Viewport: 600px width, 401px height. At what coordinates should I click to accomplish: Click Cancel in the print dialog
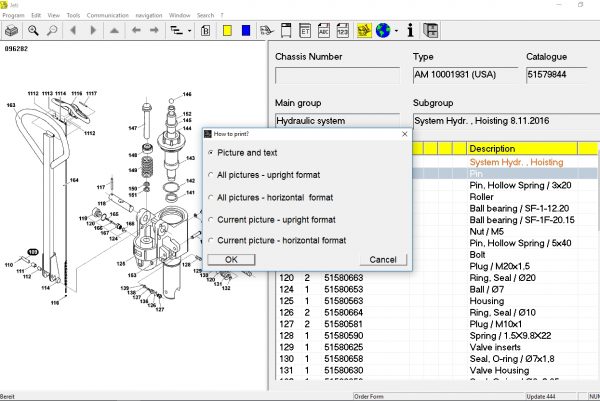click(x=383, y=259)
